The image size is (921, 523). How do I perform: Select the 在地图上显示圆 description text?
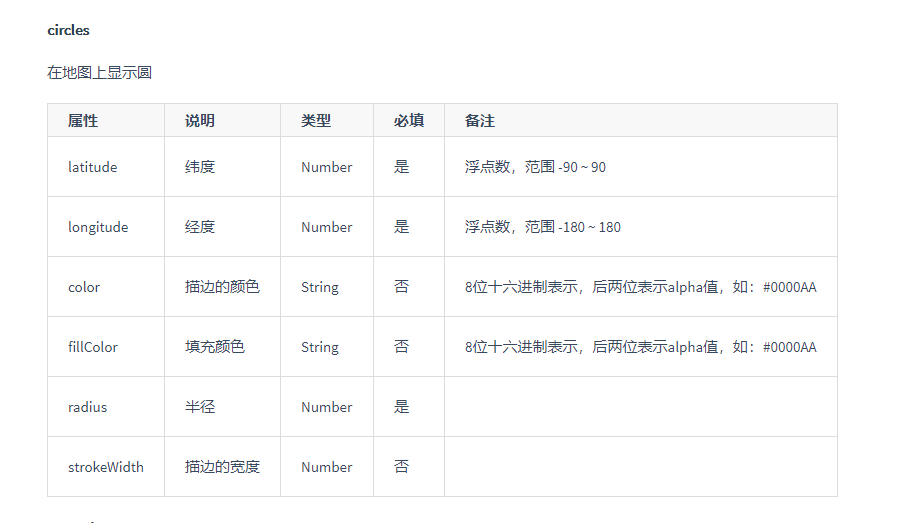[99, 72]
